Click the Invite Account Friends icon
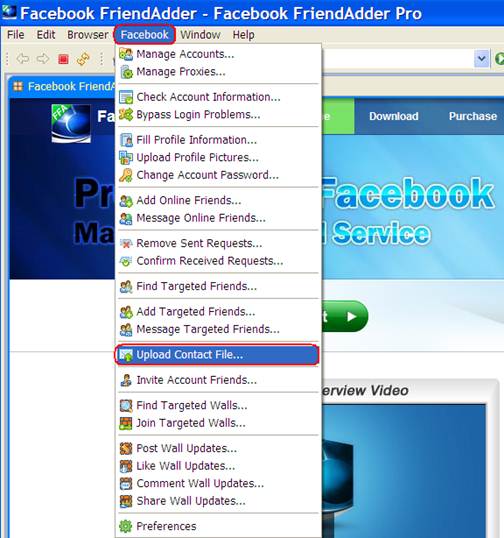 pyautogui.click(x=126, y=380)
